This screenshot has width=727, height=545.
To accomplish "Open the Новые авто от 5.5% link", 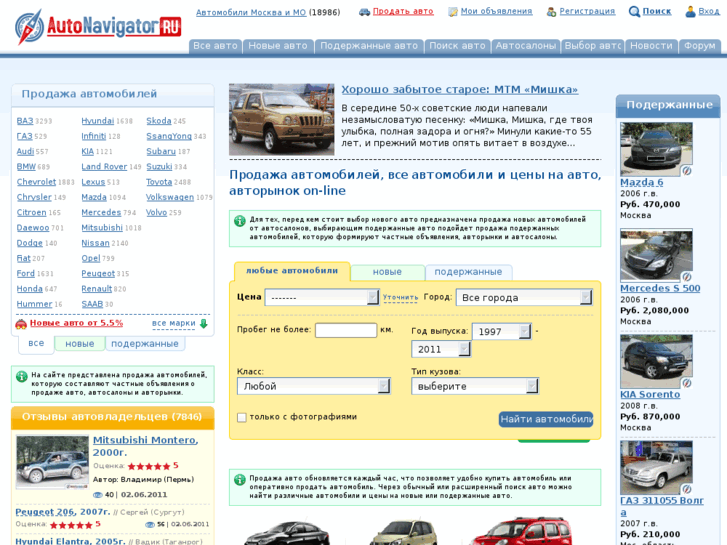I will tap(77, 323).
